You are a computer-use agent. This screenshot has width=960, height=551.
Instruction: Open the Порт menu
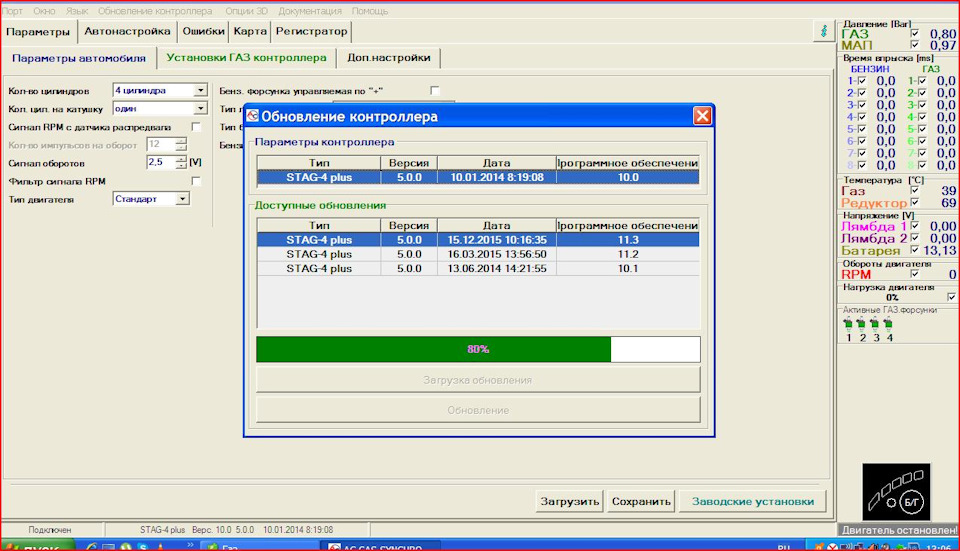12,11
